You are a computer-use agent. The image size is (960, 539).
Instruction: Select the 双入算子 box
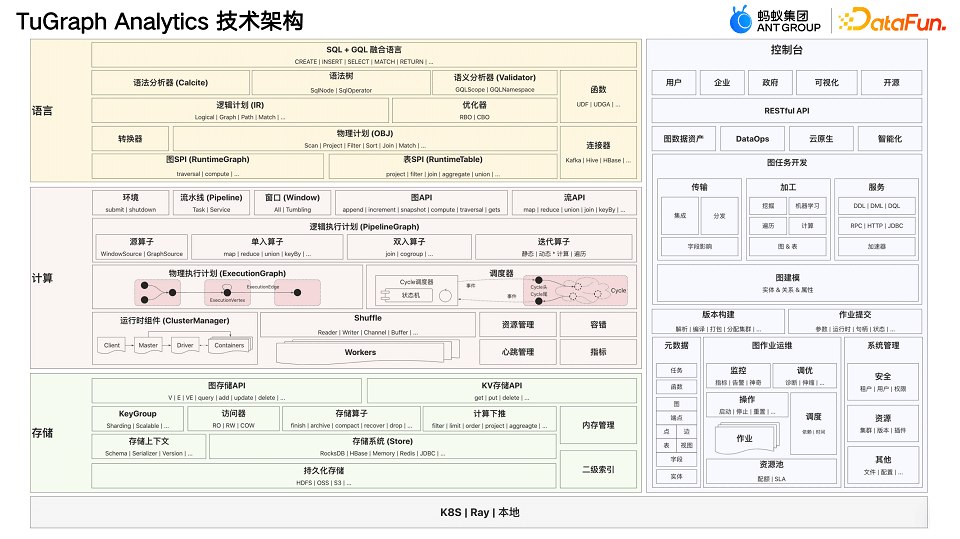pos(409,247)
